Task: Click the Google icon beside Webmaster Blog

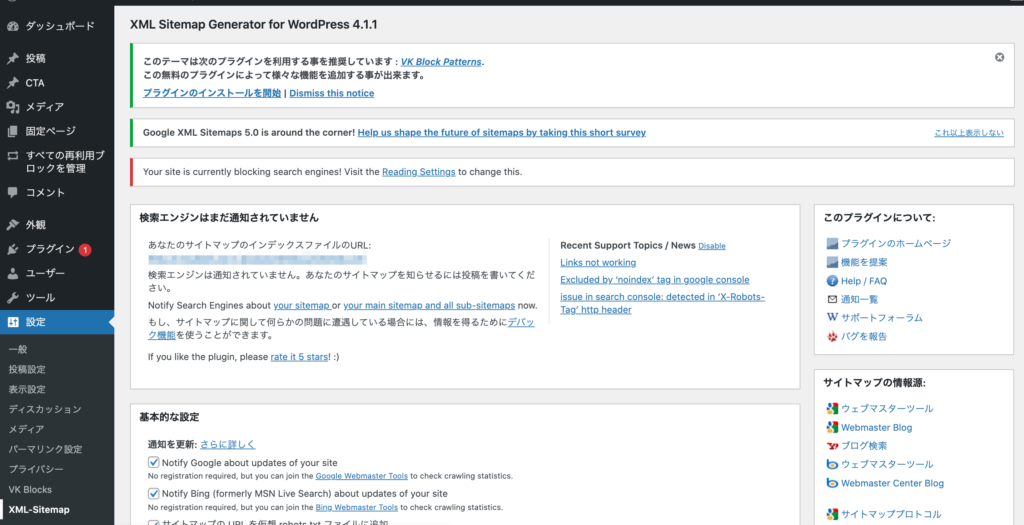Action: [x=832, y=427]
